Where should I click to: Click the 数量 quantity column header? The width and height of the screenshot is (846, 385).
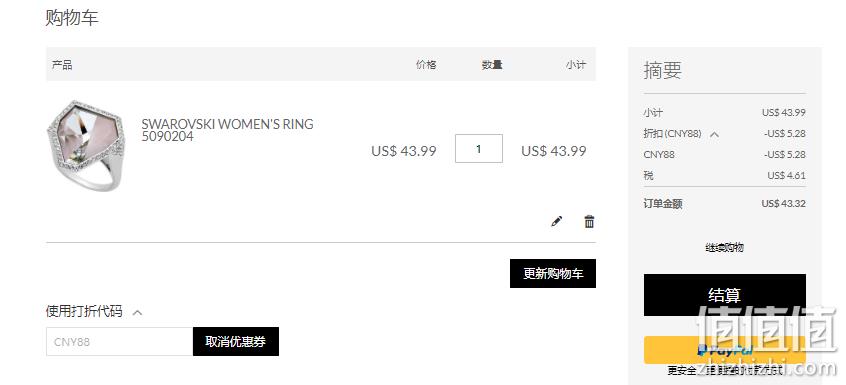pyautogui.click(x=492, y=65)
